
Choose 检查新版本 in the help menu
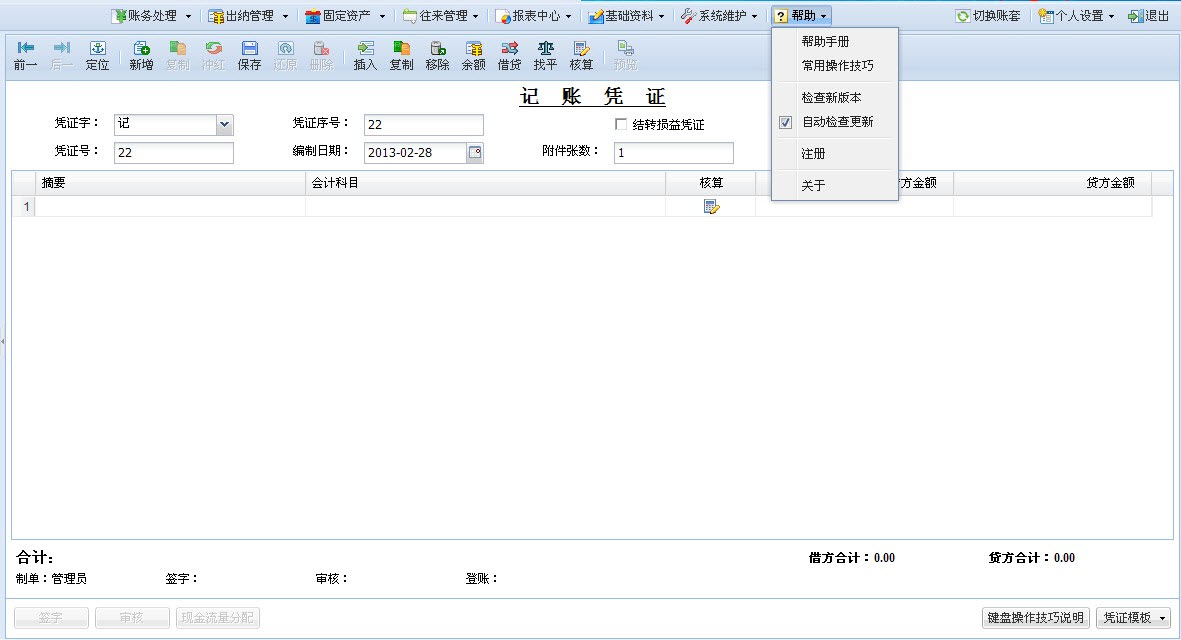point(831,98)
